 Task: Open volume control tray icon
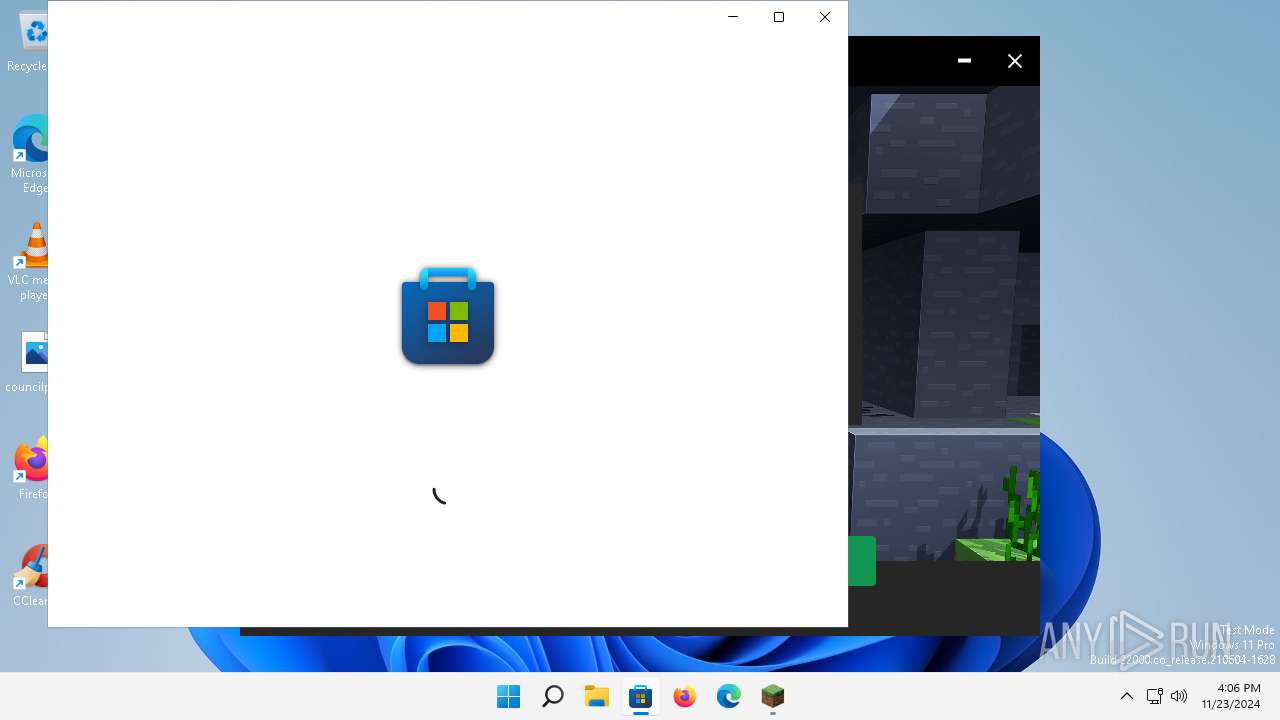pyautogui.click(x=1179, y=696)
